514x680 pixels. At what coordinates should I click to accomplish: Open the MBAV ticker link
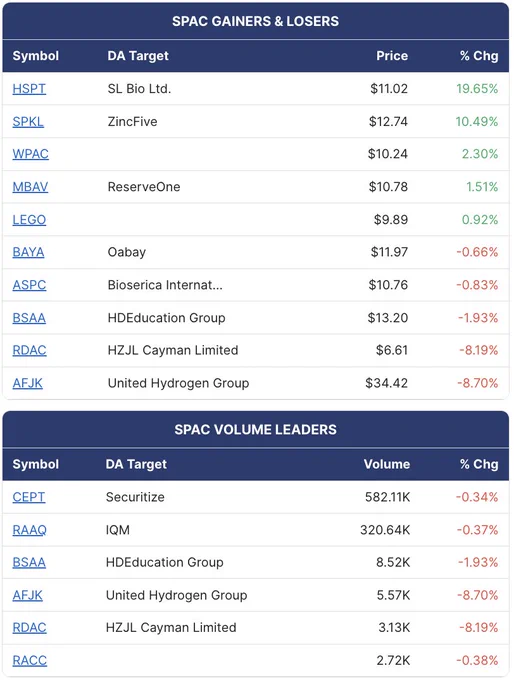[30, 187]
